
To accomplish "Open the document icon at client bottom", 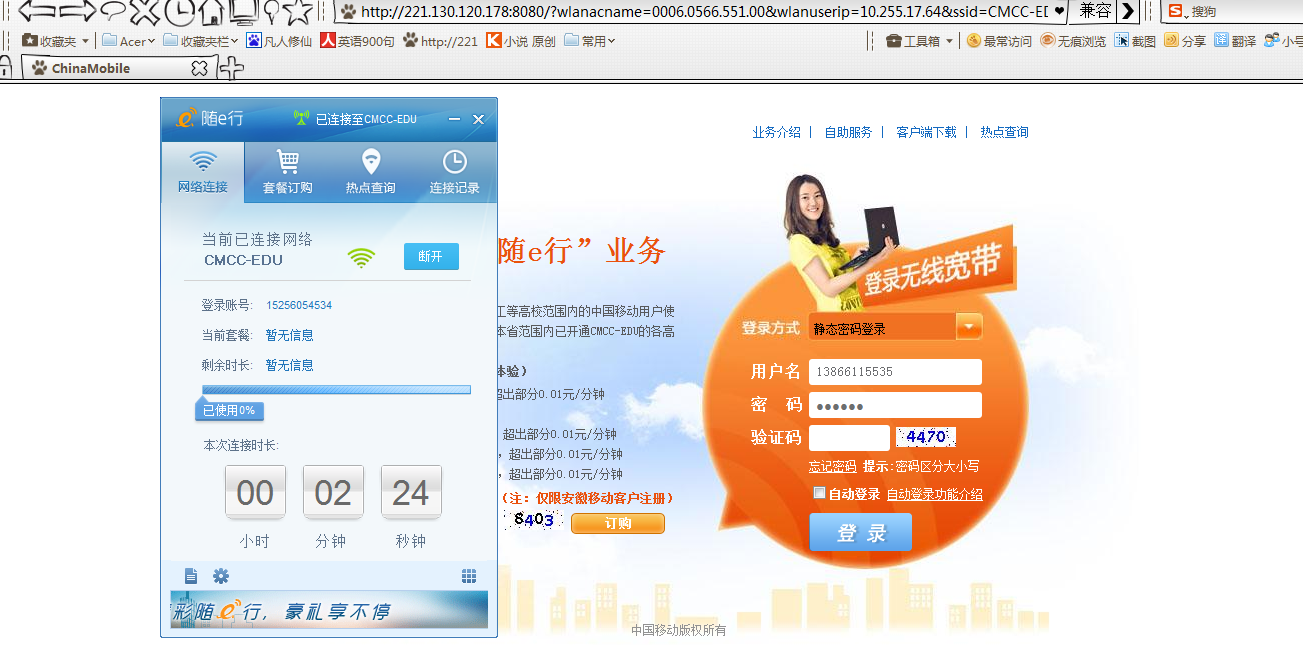I will coord(191,576).
